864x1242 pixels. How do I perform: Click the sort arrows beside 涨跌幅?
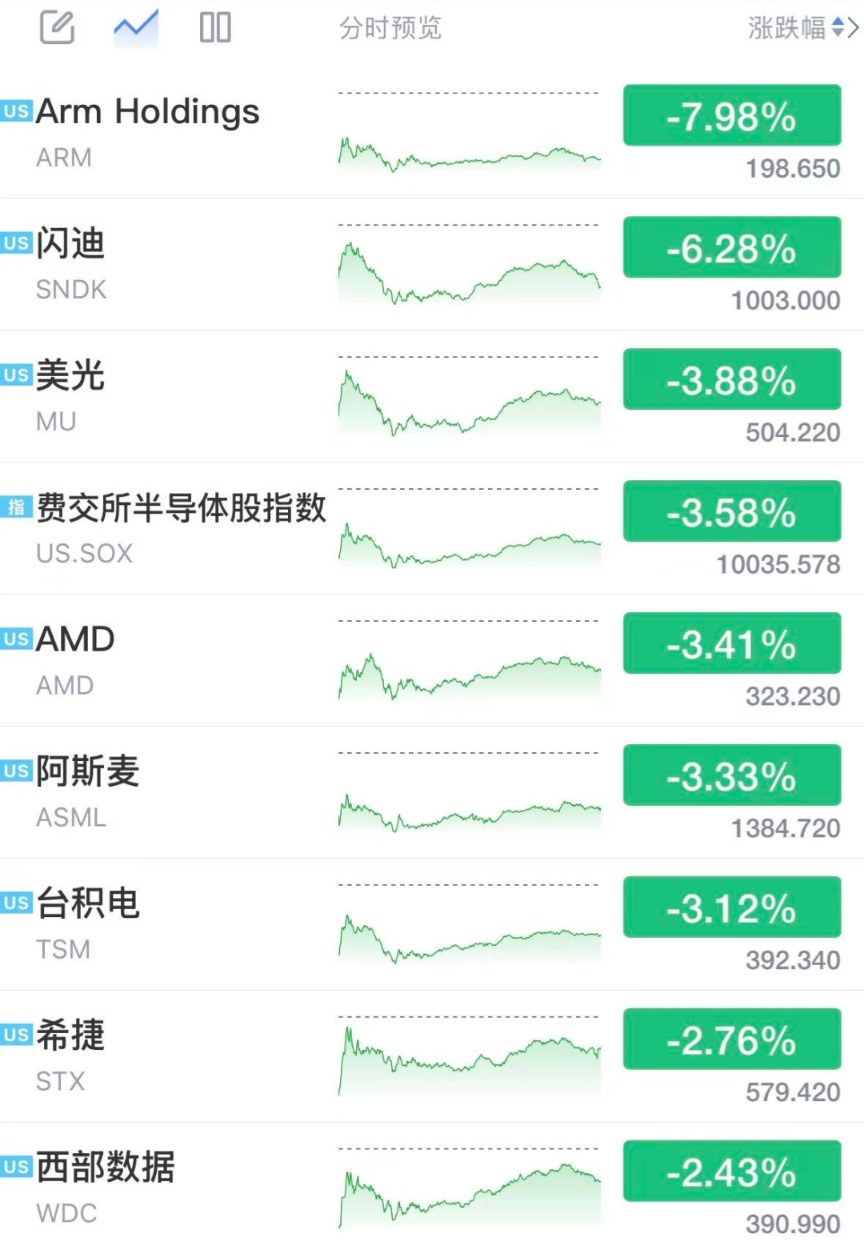pyautogui.click(x=837, y=28)
